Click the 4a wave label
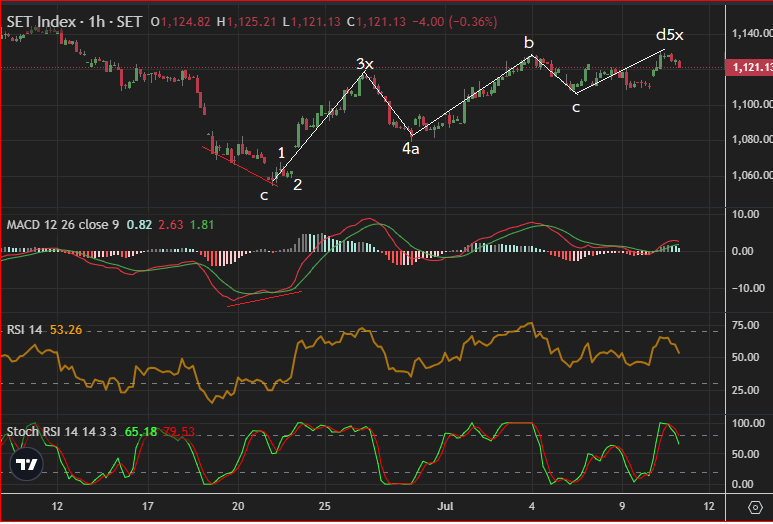The width and height of the screenshot is (773, 524). click(x=411, y=148)
